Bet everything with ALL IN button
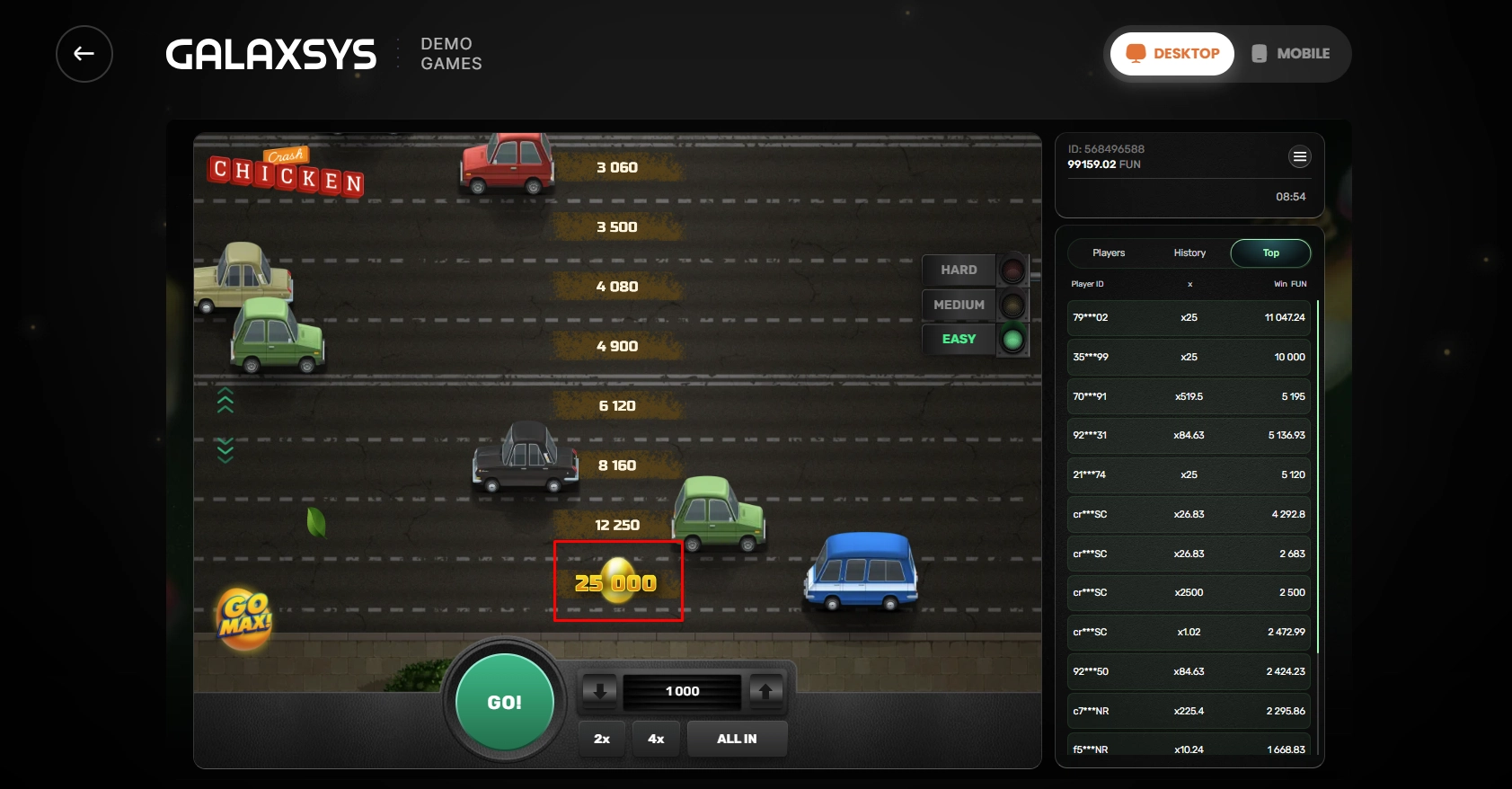Image resolution: width=1512 pixels, height=789 pixels. click(x=737, y=739)
